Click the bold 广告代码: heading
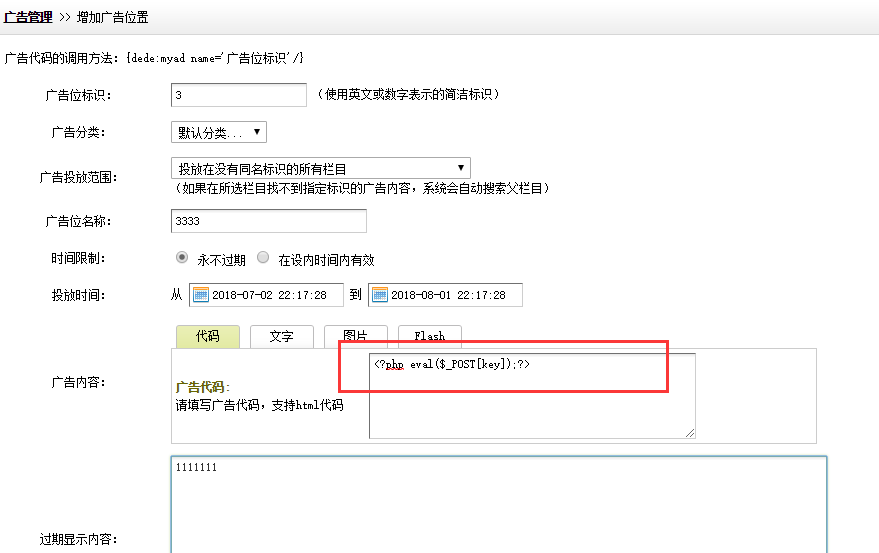 point(203,387)
